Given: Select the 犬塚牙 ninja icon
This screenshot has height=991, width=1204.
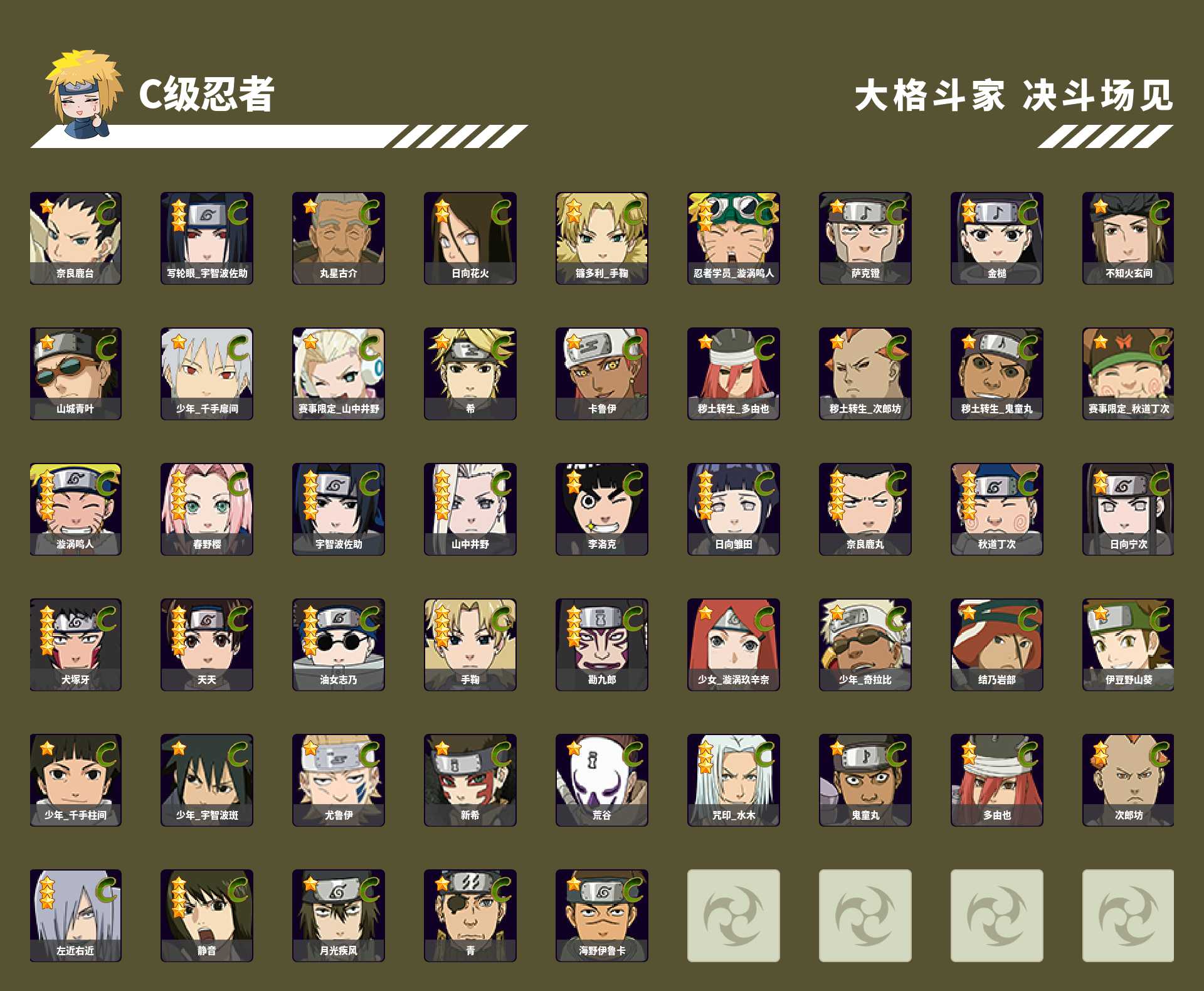Looking at the screenshot, I should tap(75, 645).
